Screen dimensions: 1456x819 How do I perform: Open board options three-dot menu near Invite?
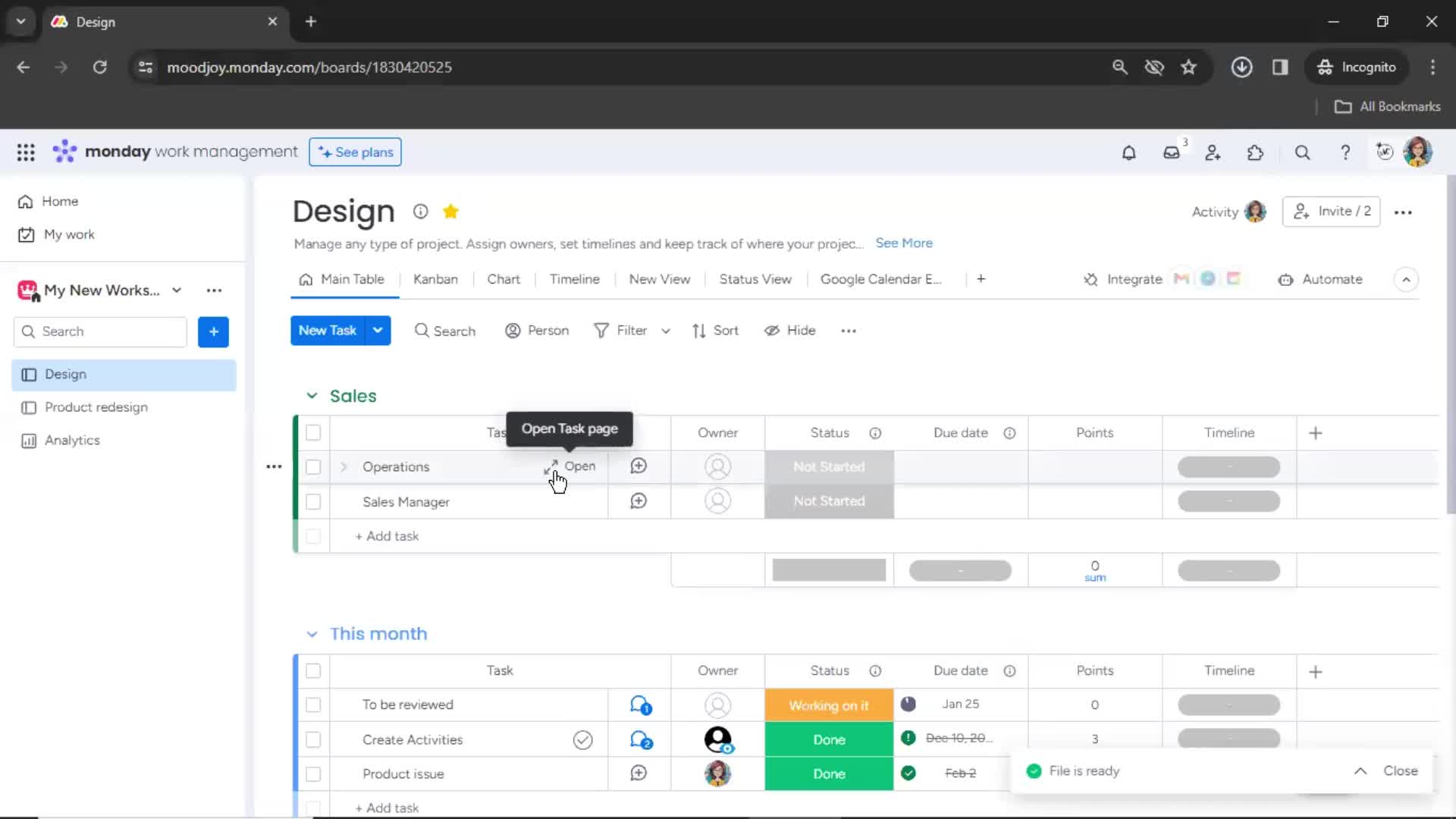click(x=1403, y=212)
